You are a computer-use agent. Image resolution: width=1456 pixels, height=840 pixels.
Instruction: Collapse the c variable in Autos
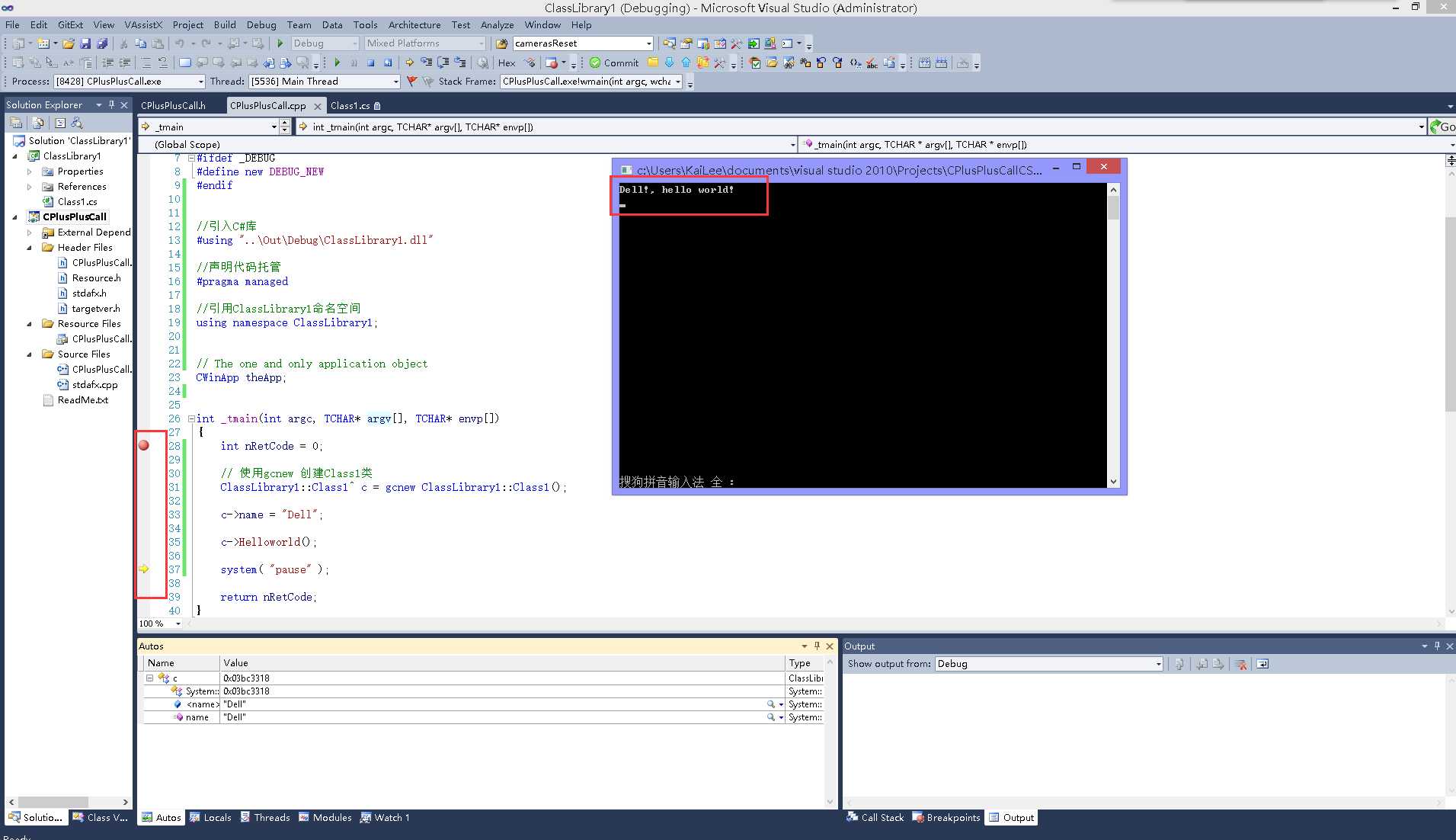(x=150, y=678)
